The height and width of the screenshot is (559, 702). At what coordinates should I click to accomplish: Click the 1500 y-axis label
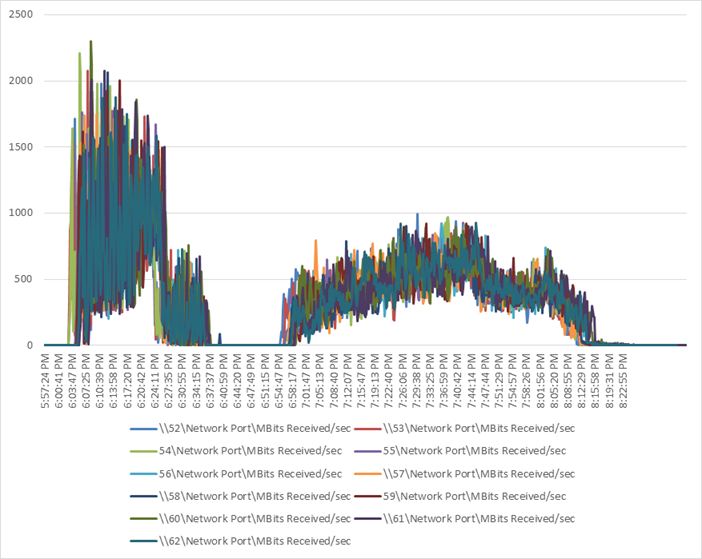coord(21,147)
